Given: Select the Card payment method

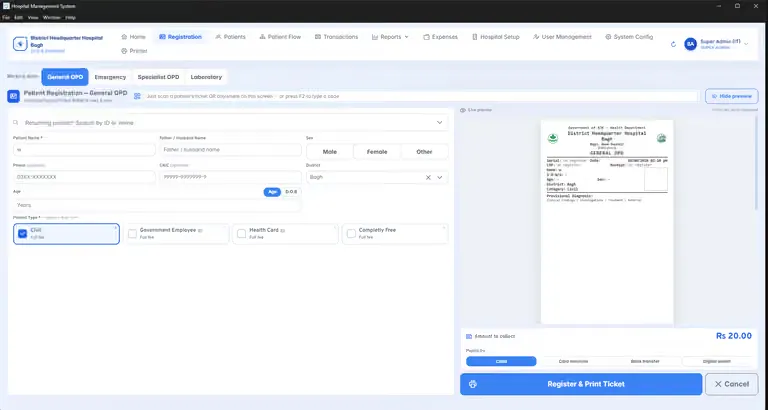Looking at the screenshot, I should click(x=573, y=362).
